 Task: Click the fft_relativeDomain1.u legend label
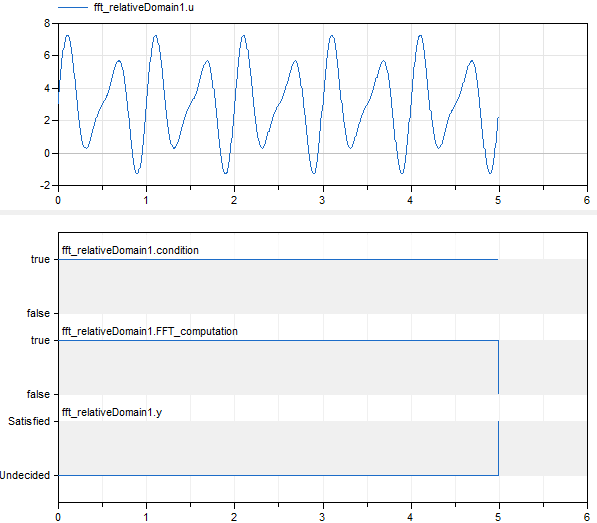[144, 7]
